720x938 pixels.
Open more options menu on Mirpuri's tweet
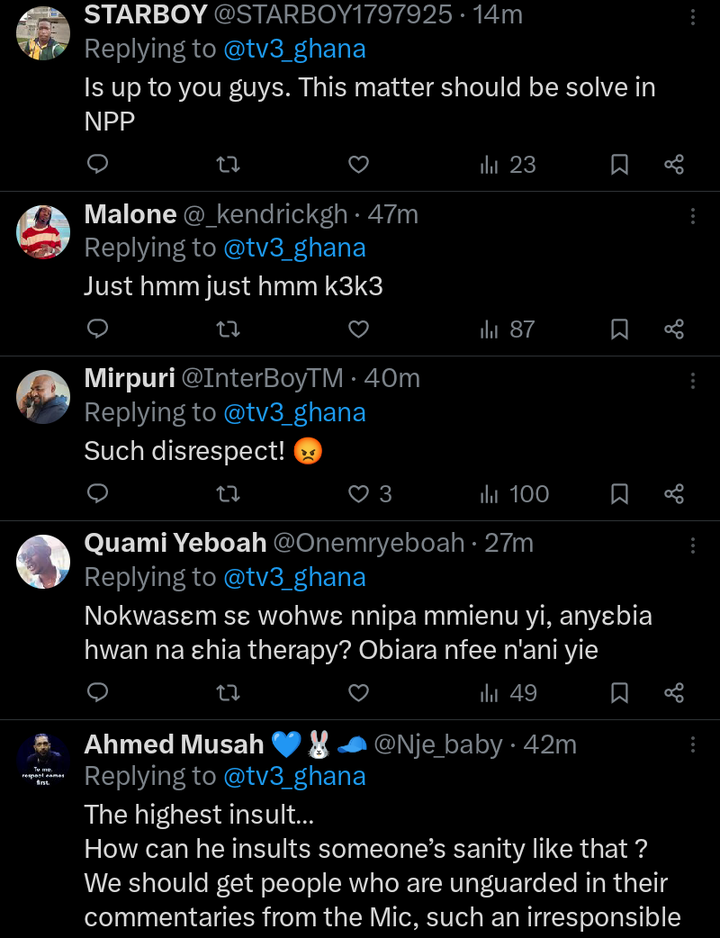(693, 380)
